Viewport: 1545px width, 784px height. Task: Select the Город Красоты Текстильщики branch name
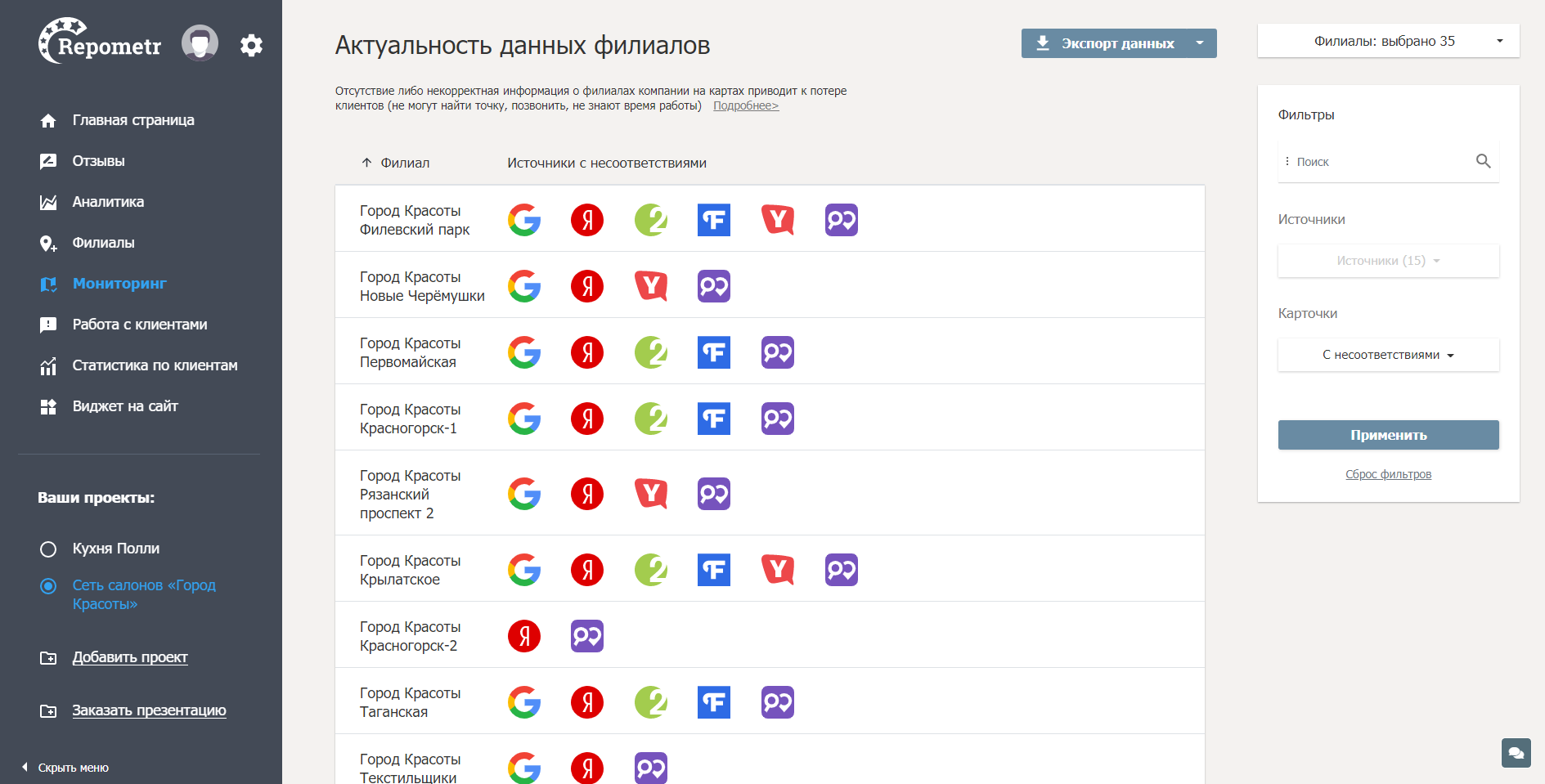tap(410, 768)
